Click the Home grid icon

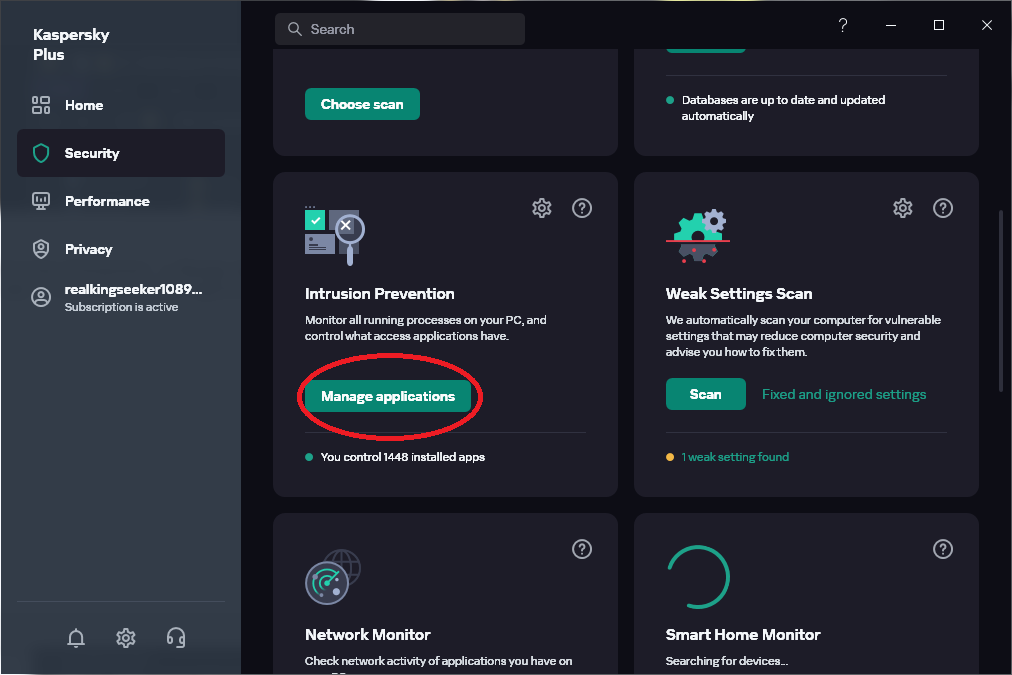pyautogui.click(x=41, y=105)
